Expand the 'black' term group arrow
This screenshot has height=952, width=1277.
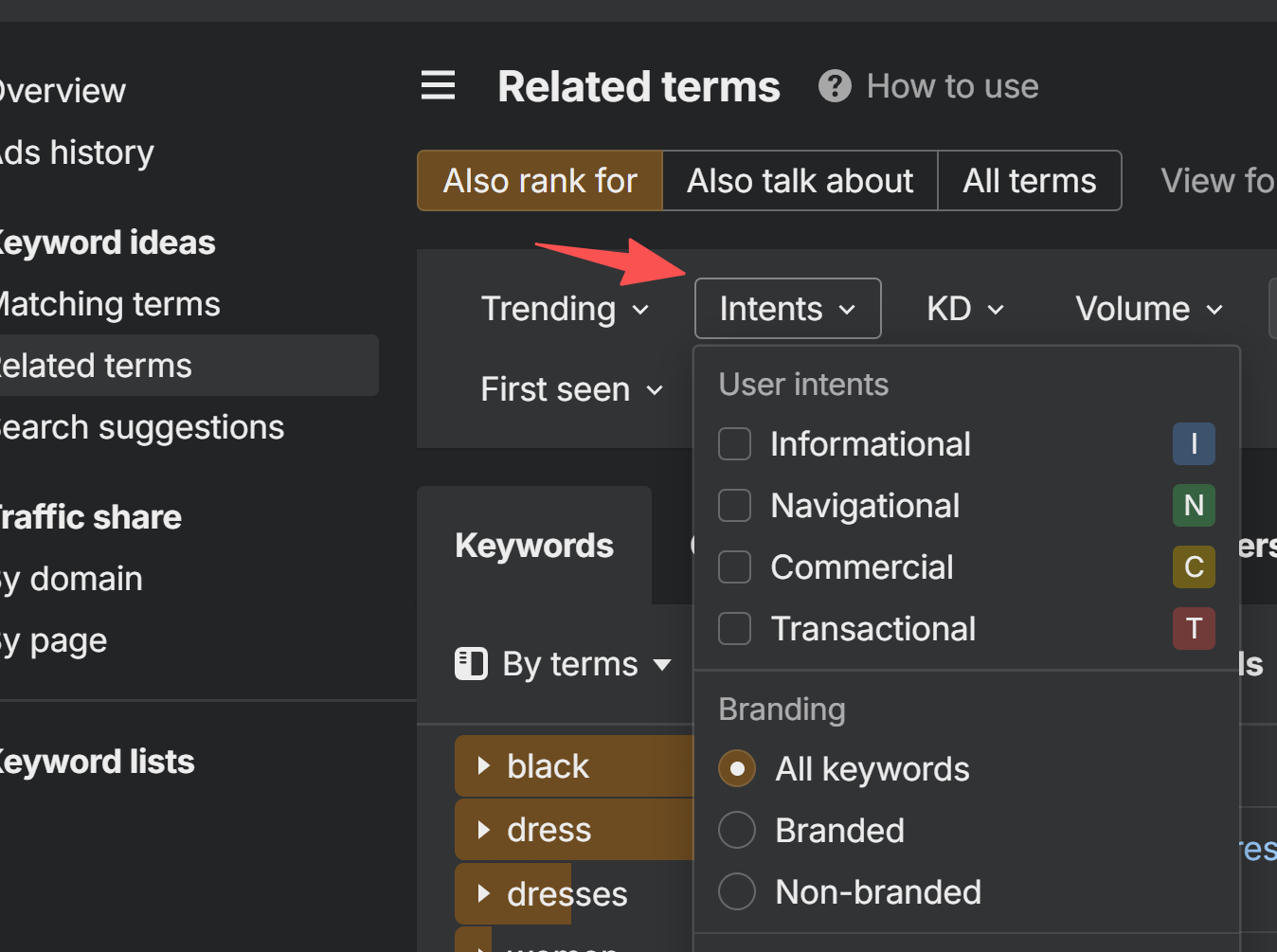click(x=484, y=765)
